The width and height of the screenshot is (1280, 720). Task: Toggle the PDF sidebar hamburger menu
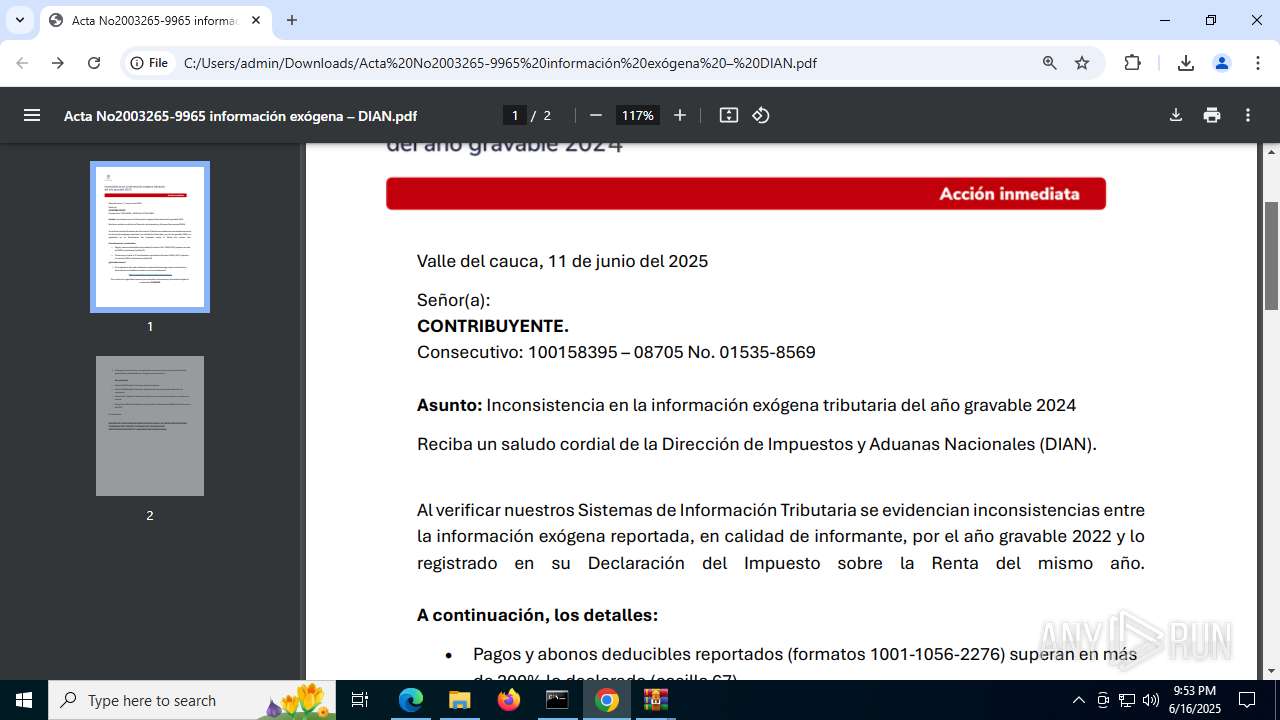pos(32,115)
